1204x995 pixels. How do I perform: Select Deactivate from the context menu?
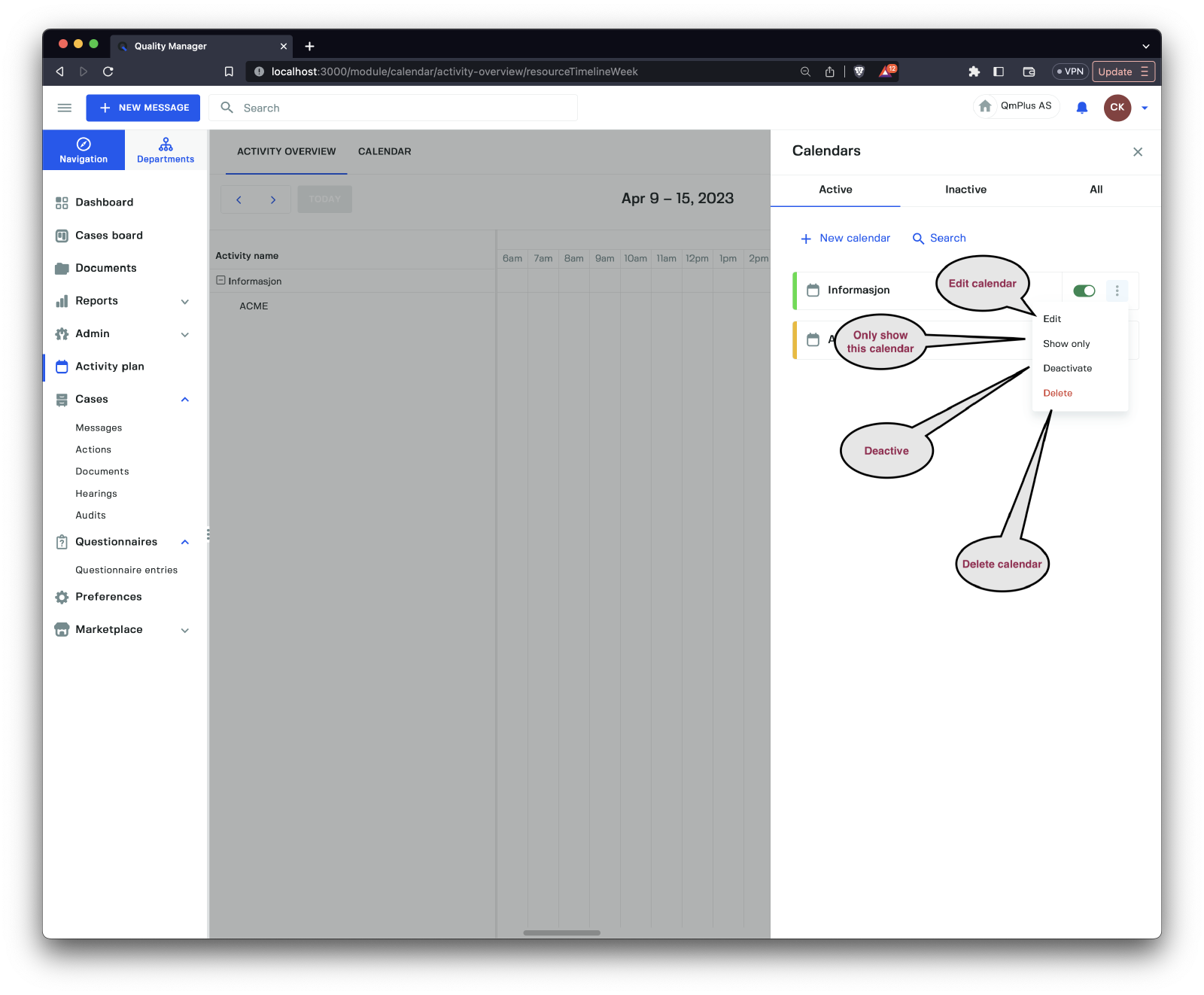(x=1067, y=369)
